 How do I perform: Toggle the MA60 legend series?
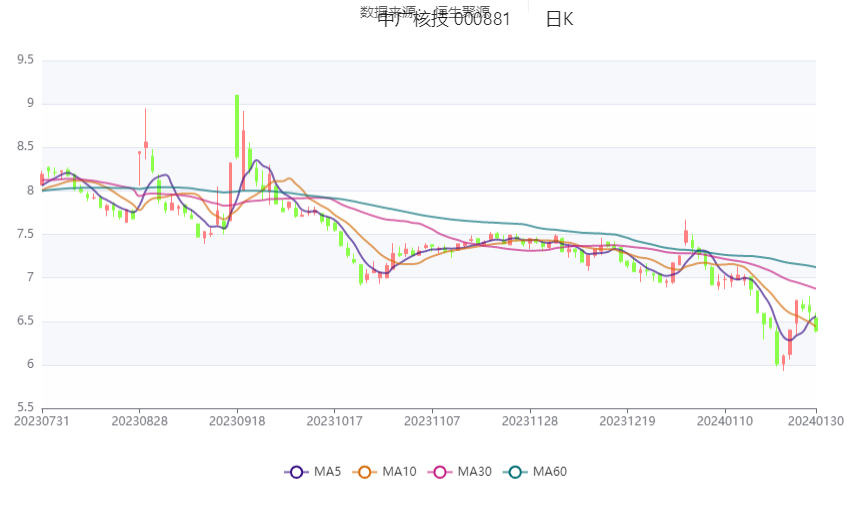point(535,472)
